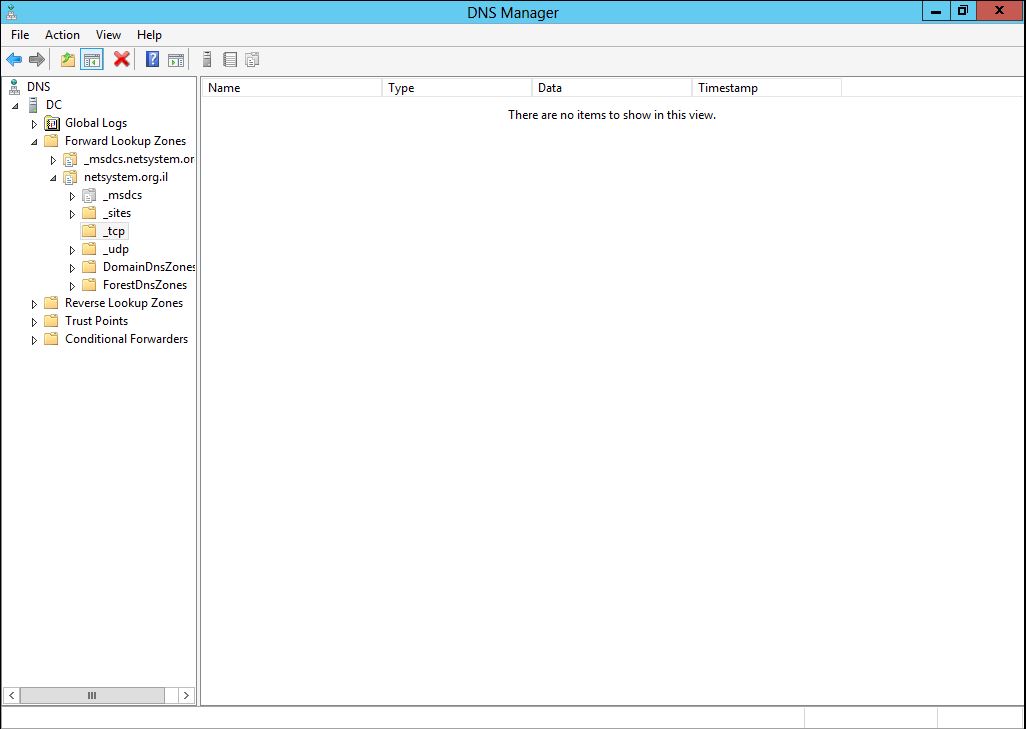The image size is (1026, 729).
Task: Open the Action menu
Action: 62,35
